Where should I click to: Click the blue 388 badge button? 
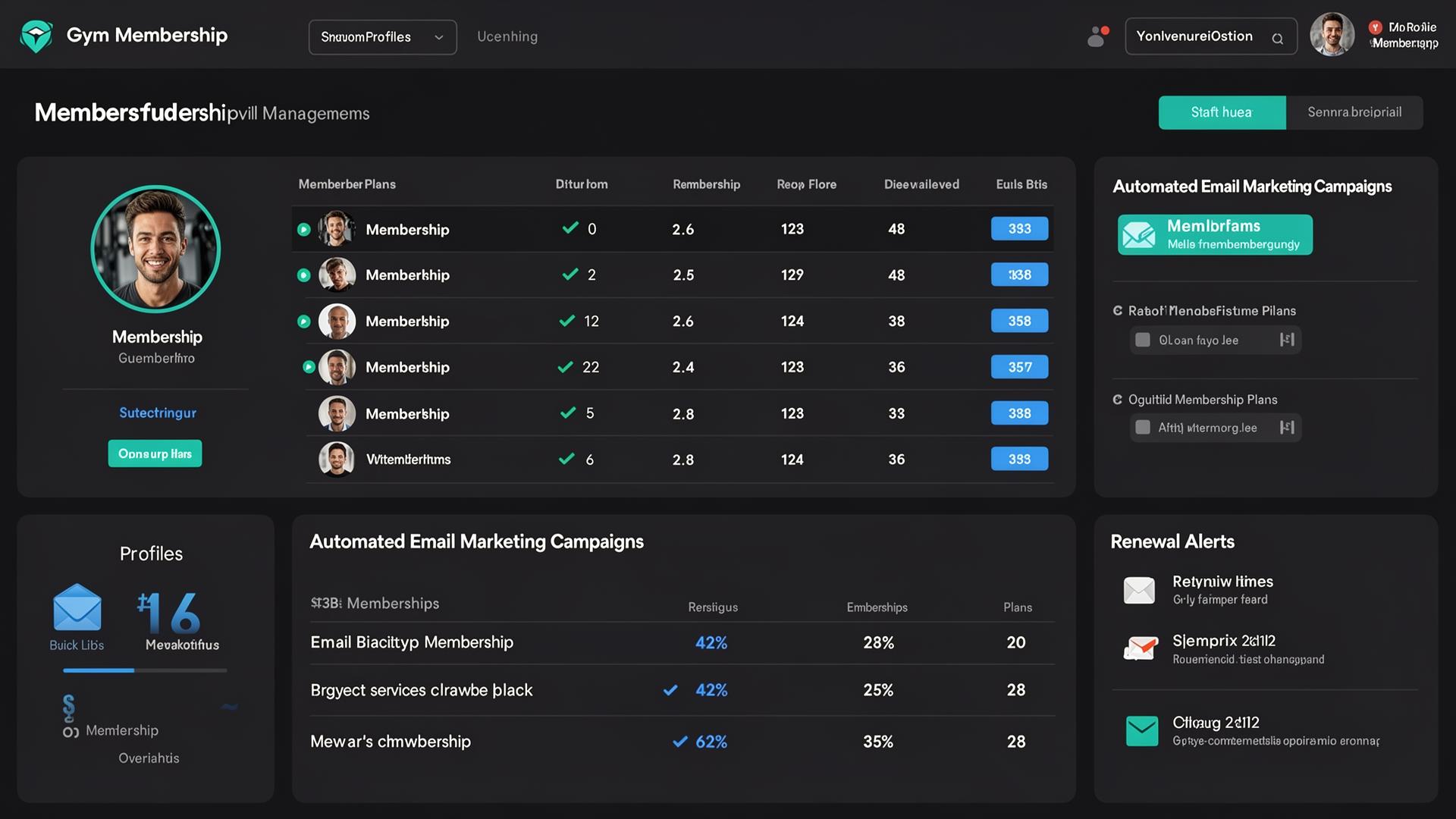click(1019, 413)
